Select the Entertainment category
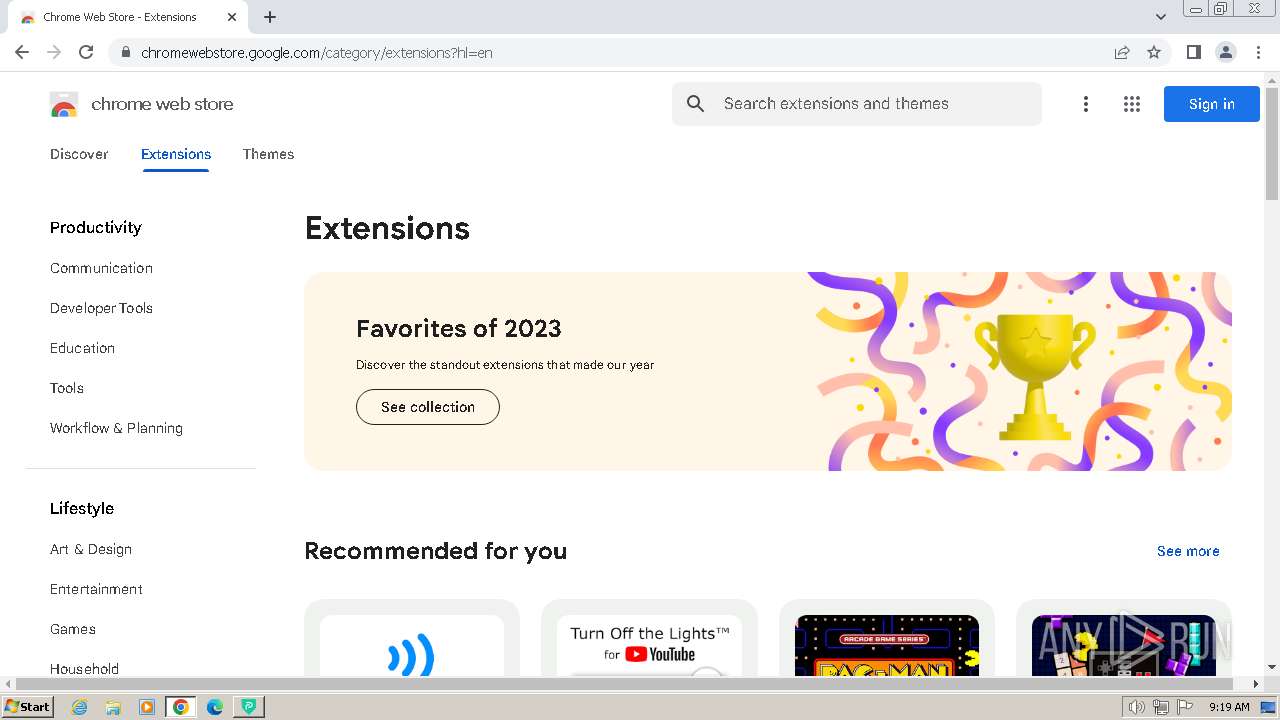The image size is (1280, 720). (x=96, y=589)
